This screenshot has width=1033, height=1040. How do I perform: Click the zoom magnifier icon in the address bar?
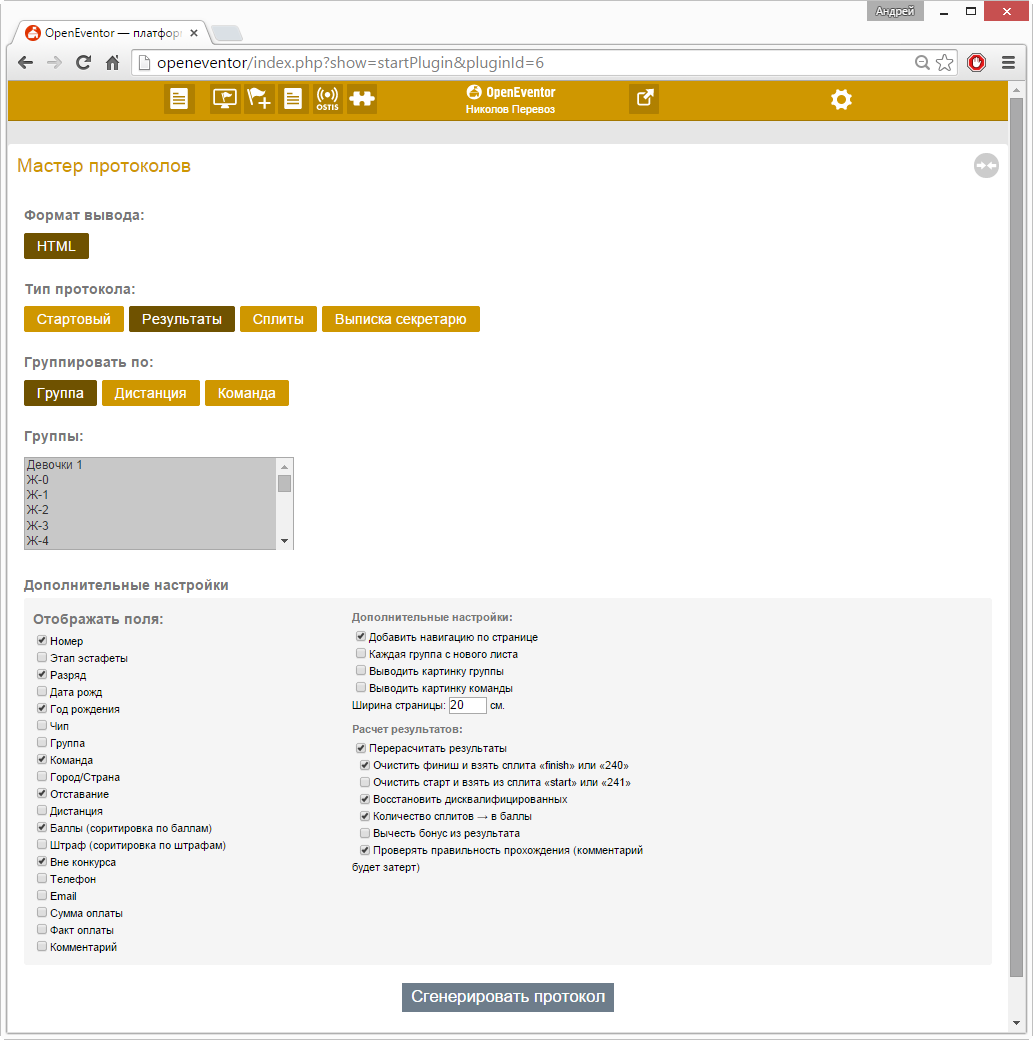click(922, 63)
